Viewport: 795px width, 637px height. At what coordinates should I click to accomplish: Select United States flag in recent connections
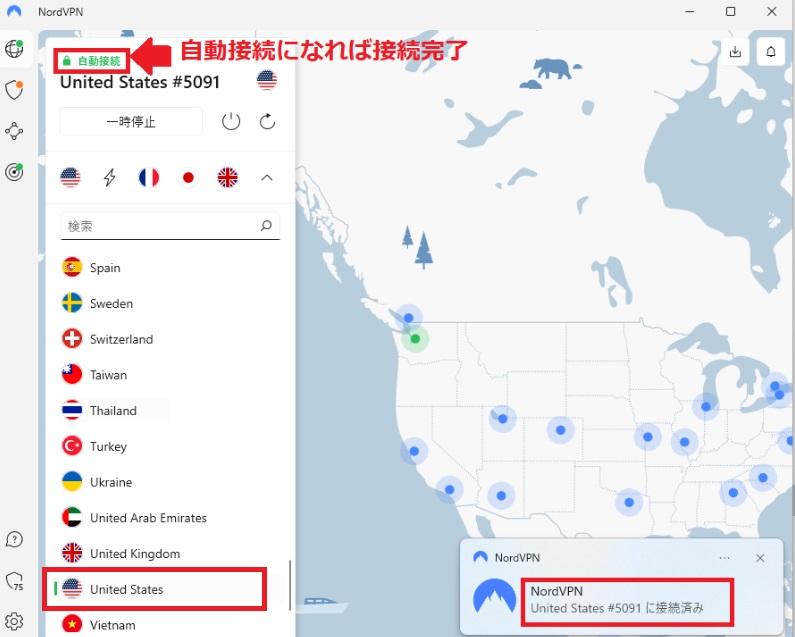(70, 178)
